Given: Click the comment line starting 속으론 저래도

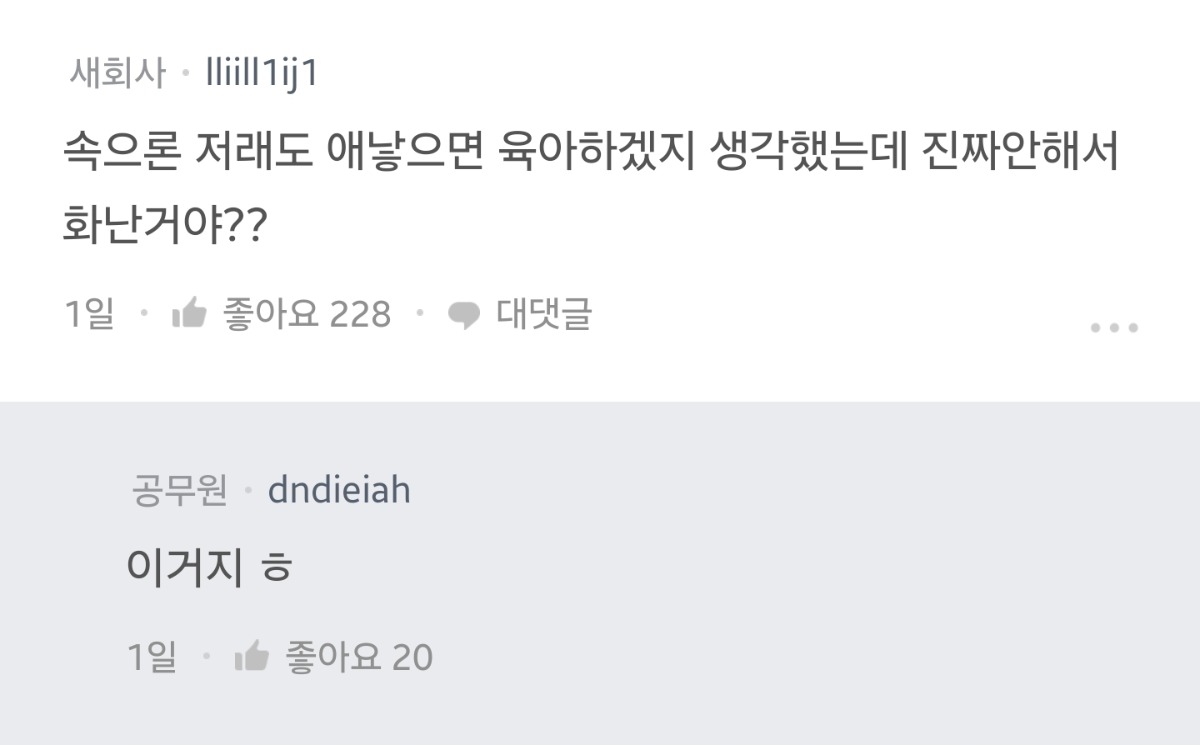Looking at the screenshot, I should (x=590, y=153).
